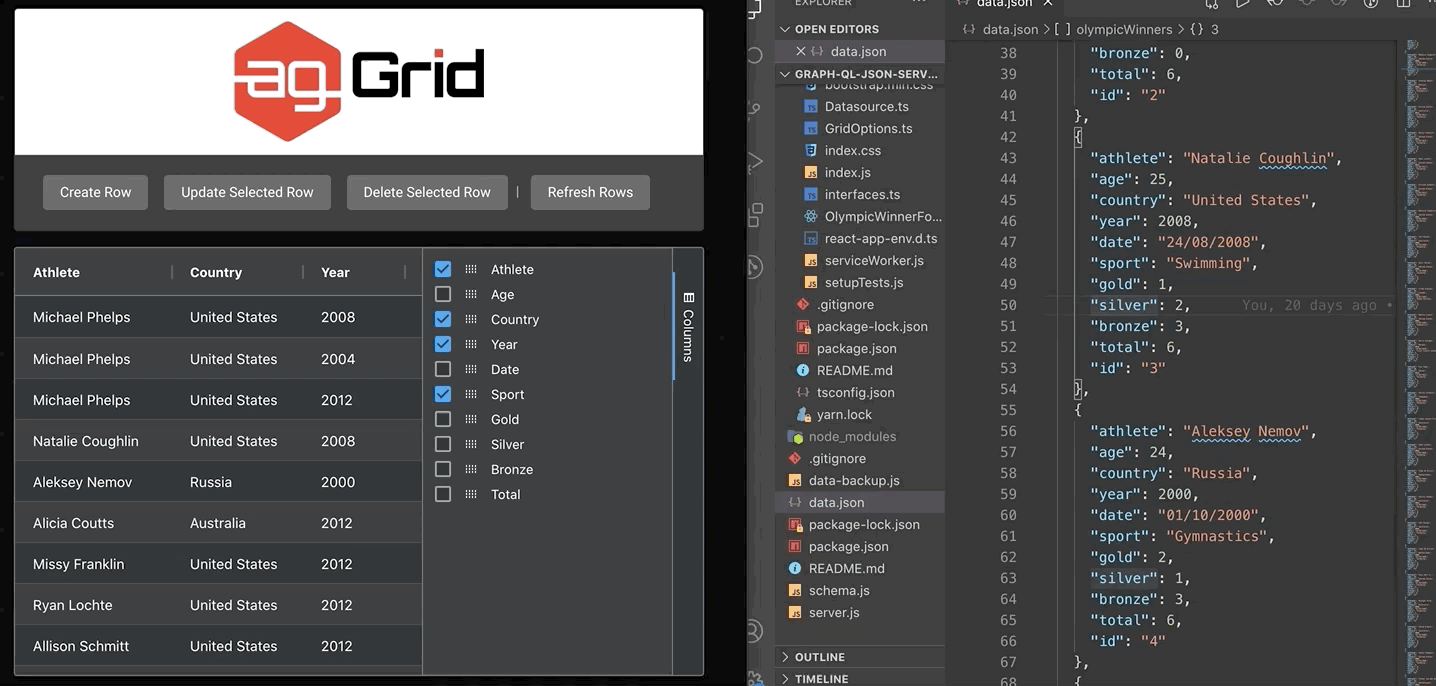Click the "Natalie Coughlin" value in editor

pos(1260,158)
